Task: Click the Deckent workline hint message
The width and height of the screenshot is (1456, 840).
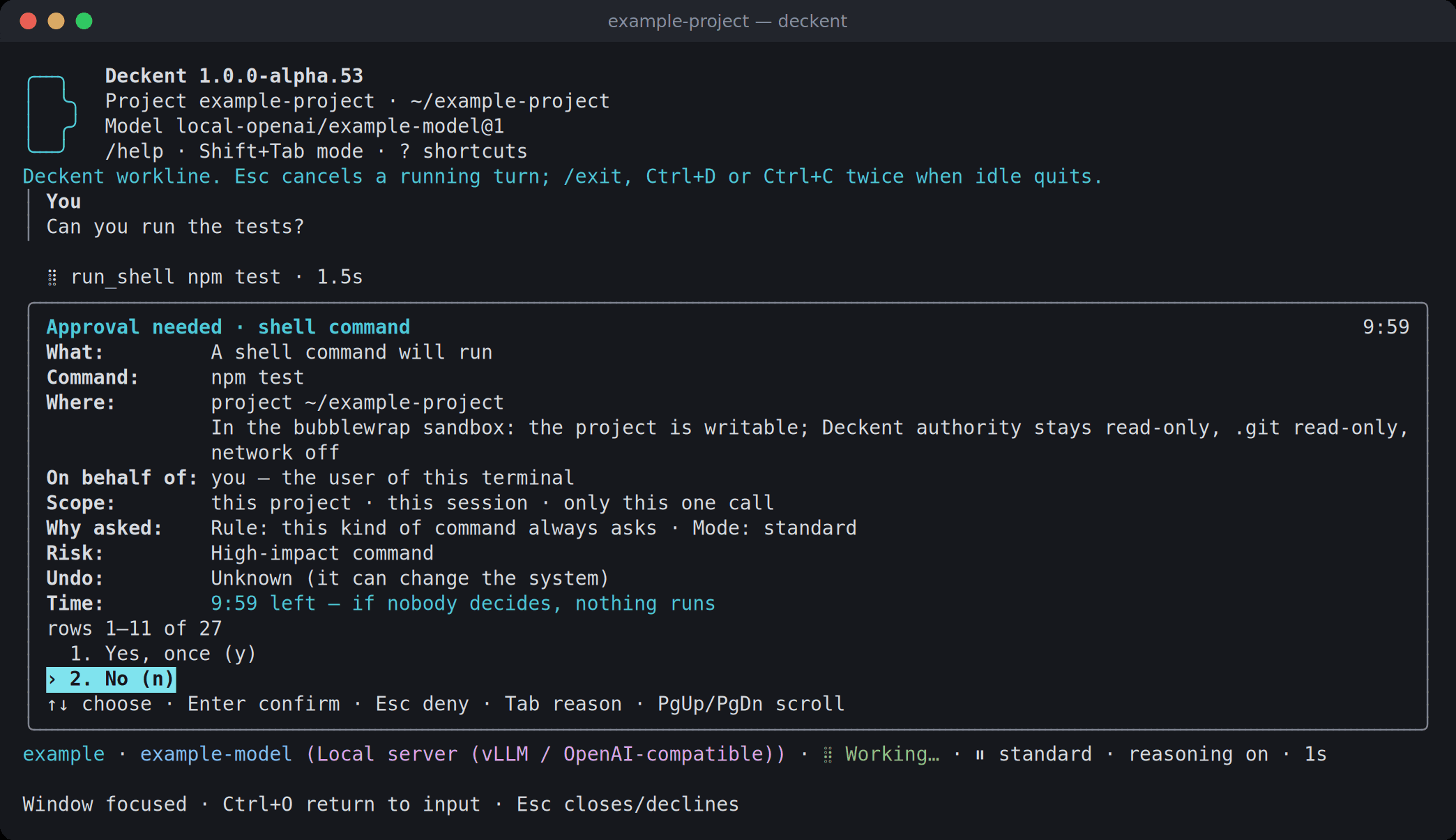Action: point(562,177)
